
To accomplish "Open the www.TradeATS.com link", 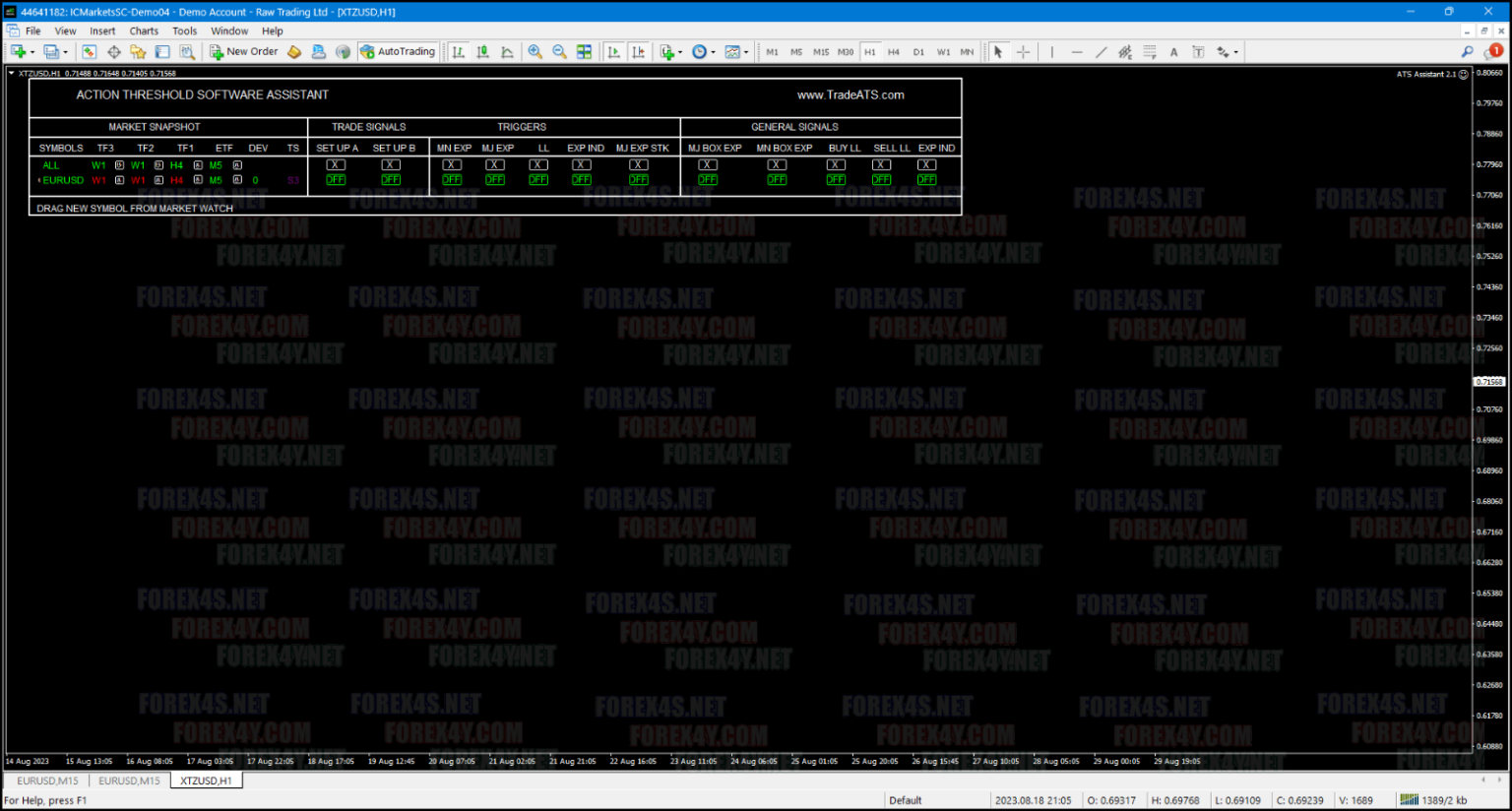I will coord(850,95).
